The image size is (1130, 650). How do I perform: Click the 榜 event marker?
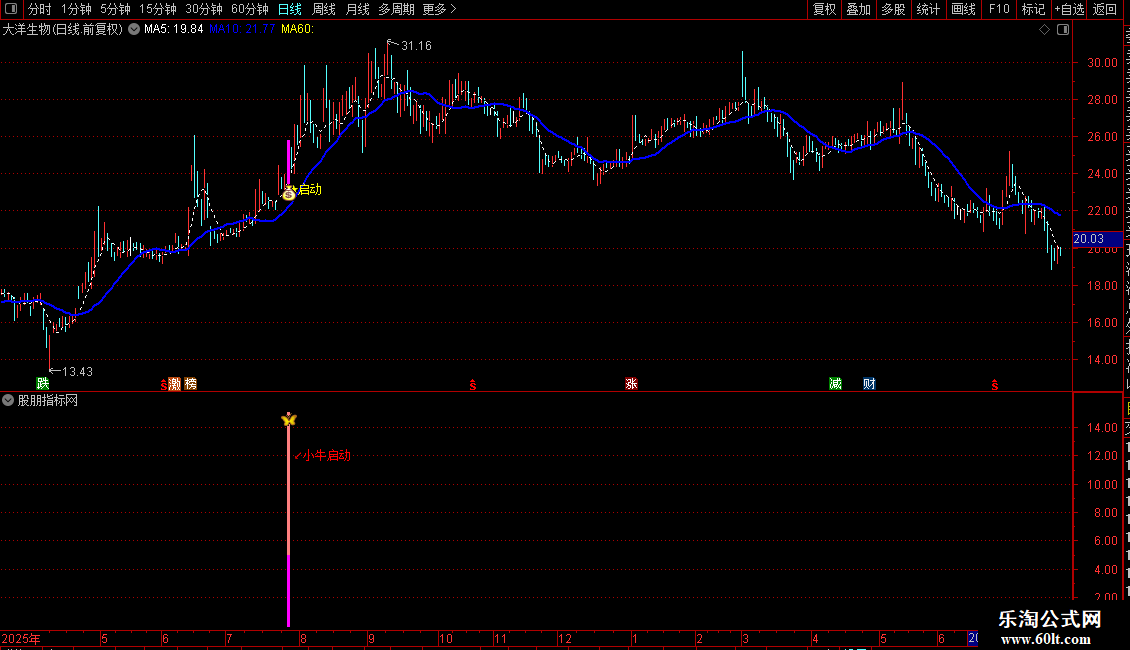(x=190, y=383)
